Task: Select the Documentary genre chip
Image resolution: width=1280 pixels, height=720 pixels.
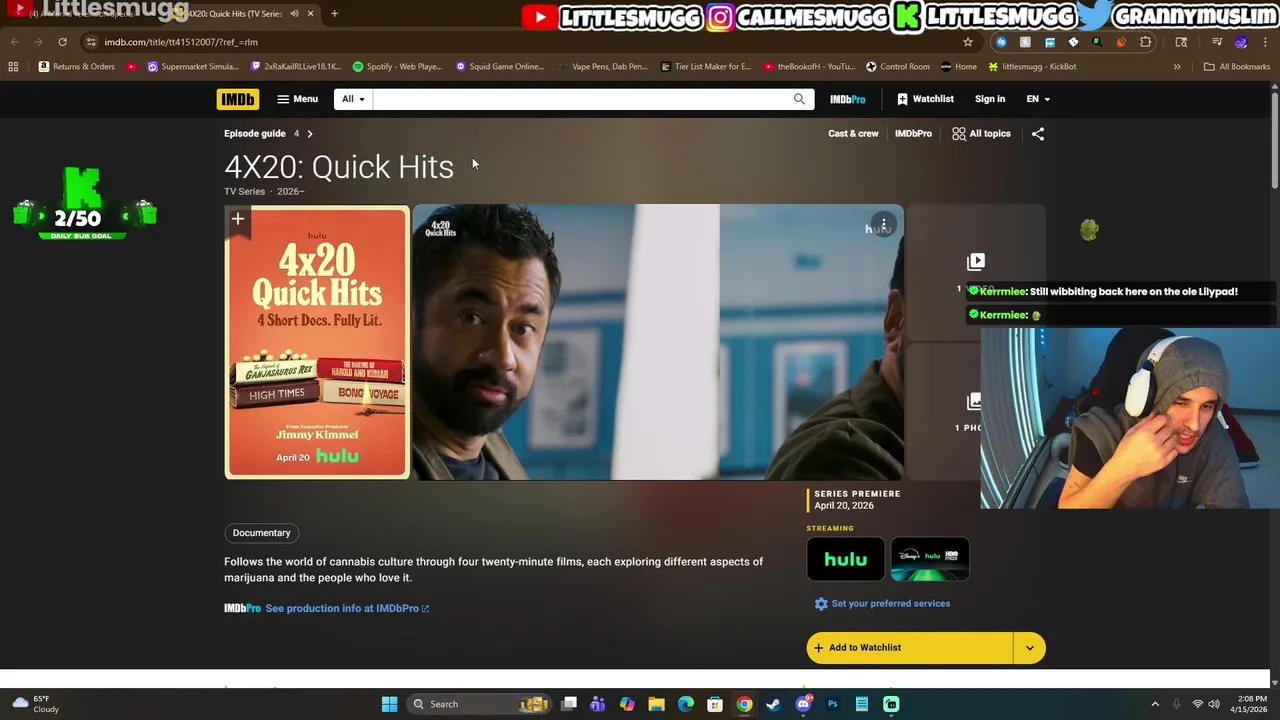Action: click(262, 533)
